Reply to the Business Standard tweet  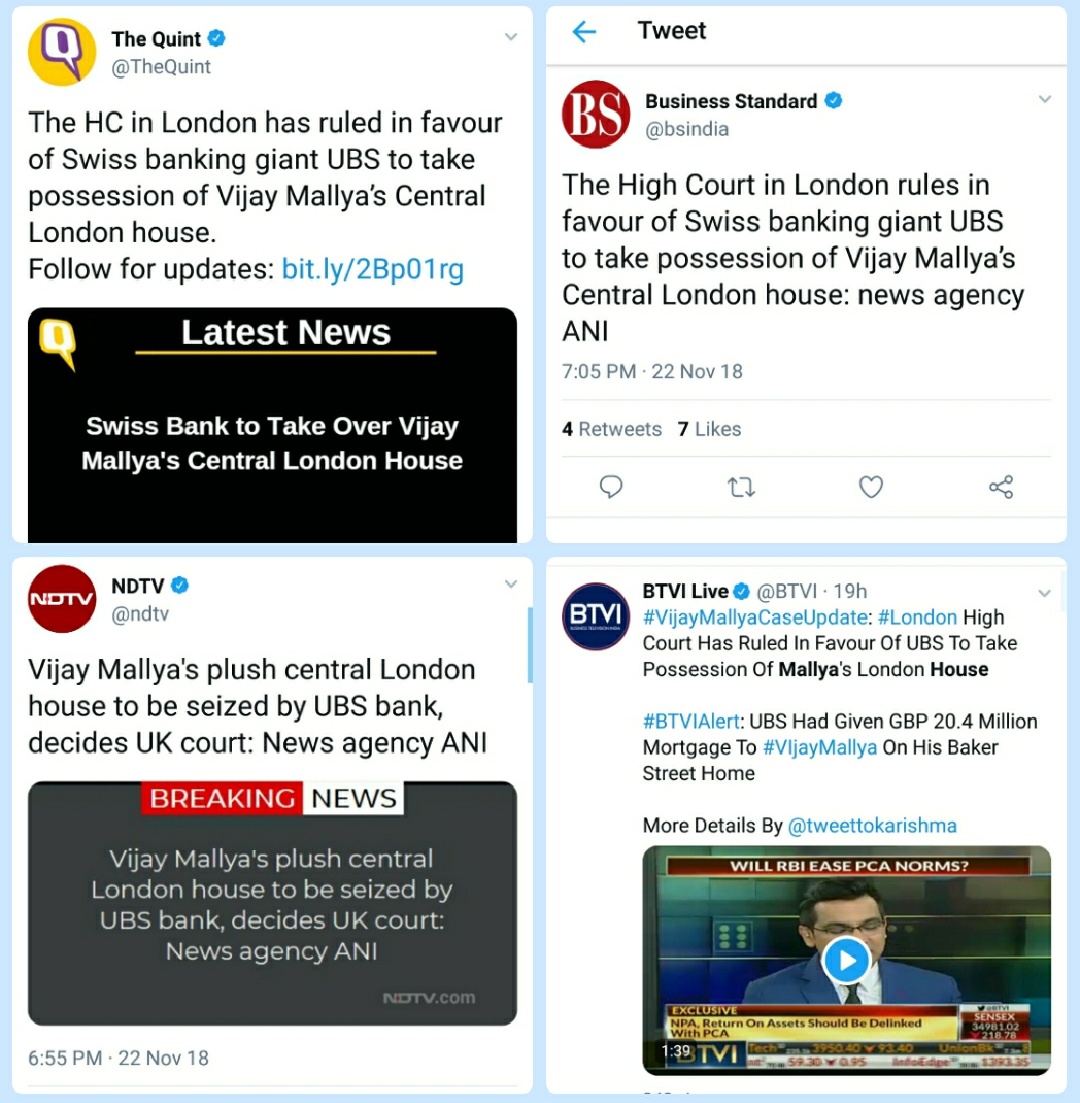click(611, 487)
